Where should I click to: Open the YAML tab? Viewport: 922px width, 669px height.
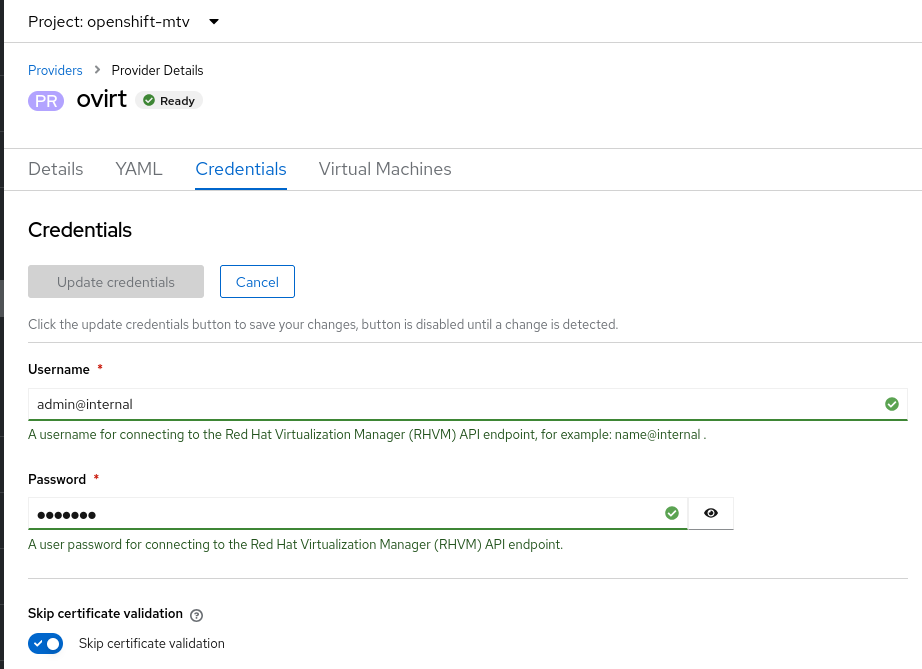pyautogui.click(x=139, y=169)
